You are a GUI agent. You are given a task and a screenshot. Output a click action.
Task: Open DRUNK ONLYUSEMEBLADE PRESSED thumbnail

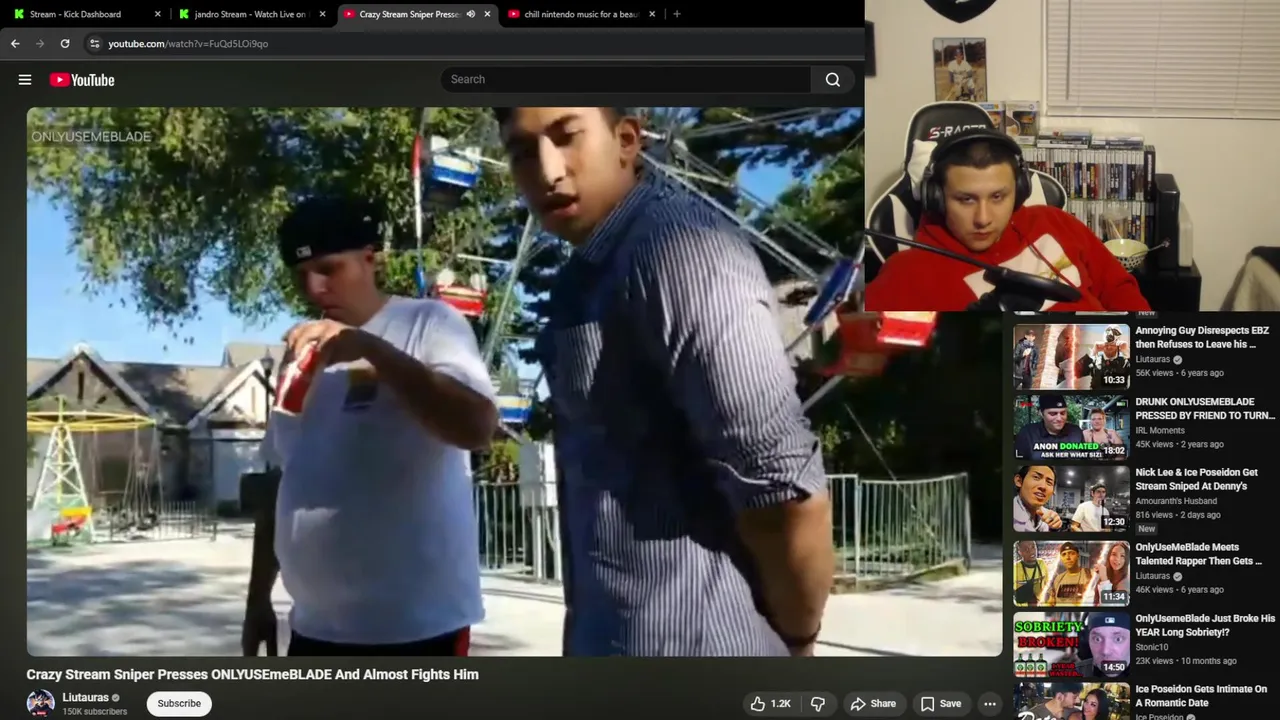click(1071, 427)
